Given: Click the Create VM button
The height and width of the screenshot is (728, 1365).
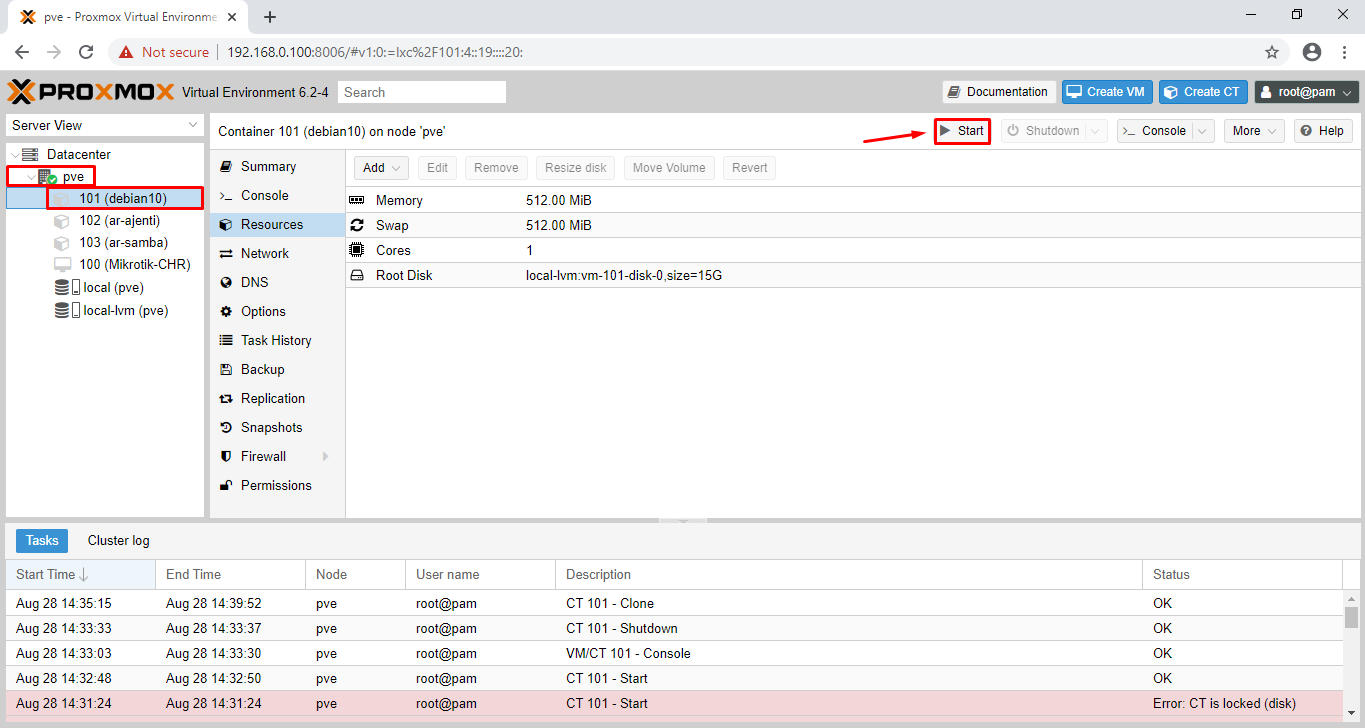Looking at the screenshot, I should [x=1107, y=92].
